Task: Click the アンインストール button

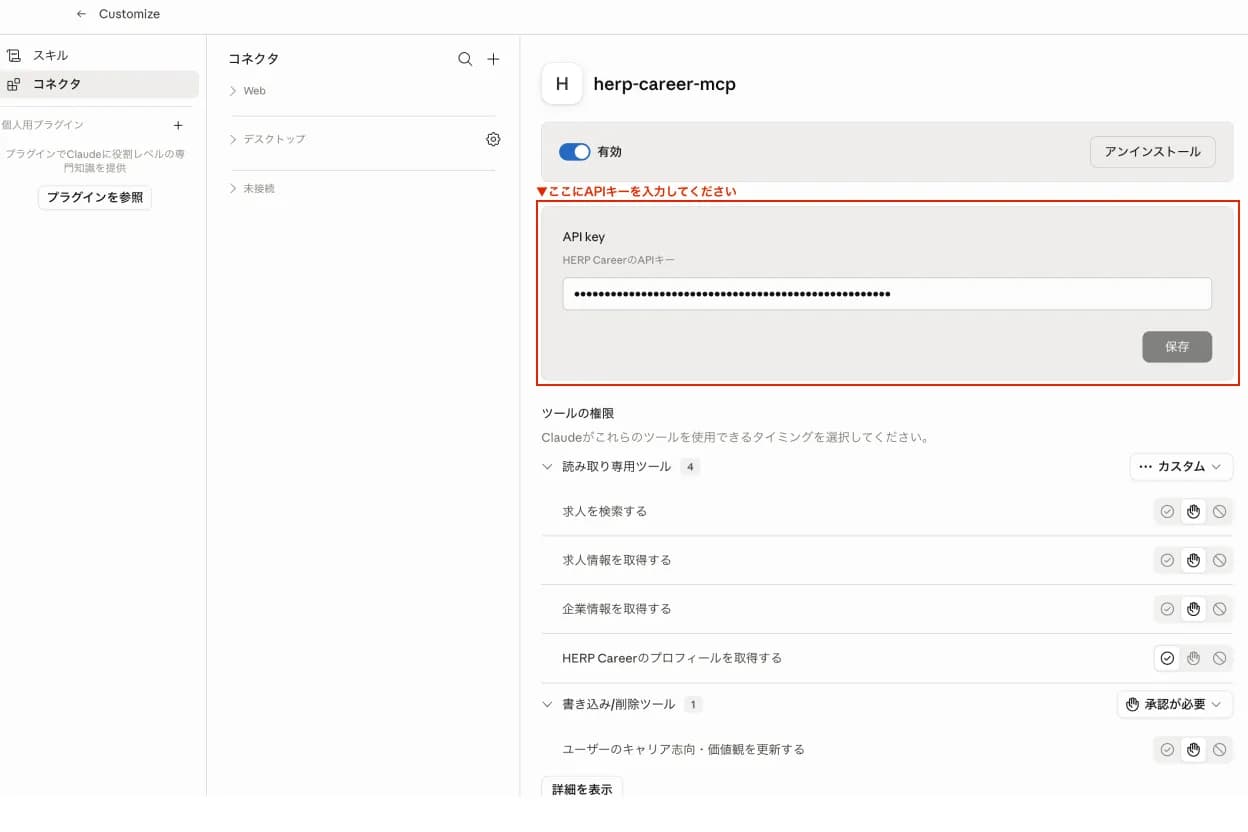Action: 1152,152
